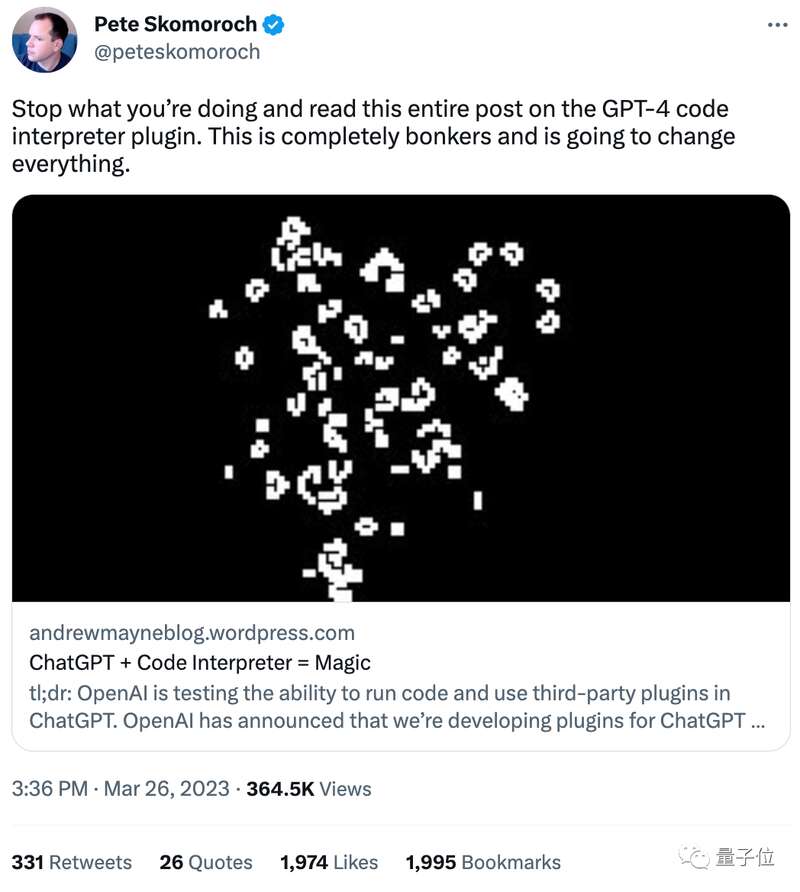Image resolution: width=800 pixels, height=892 pixels.
Task: Show the 331 Retweets list
Action: 72,862
